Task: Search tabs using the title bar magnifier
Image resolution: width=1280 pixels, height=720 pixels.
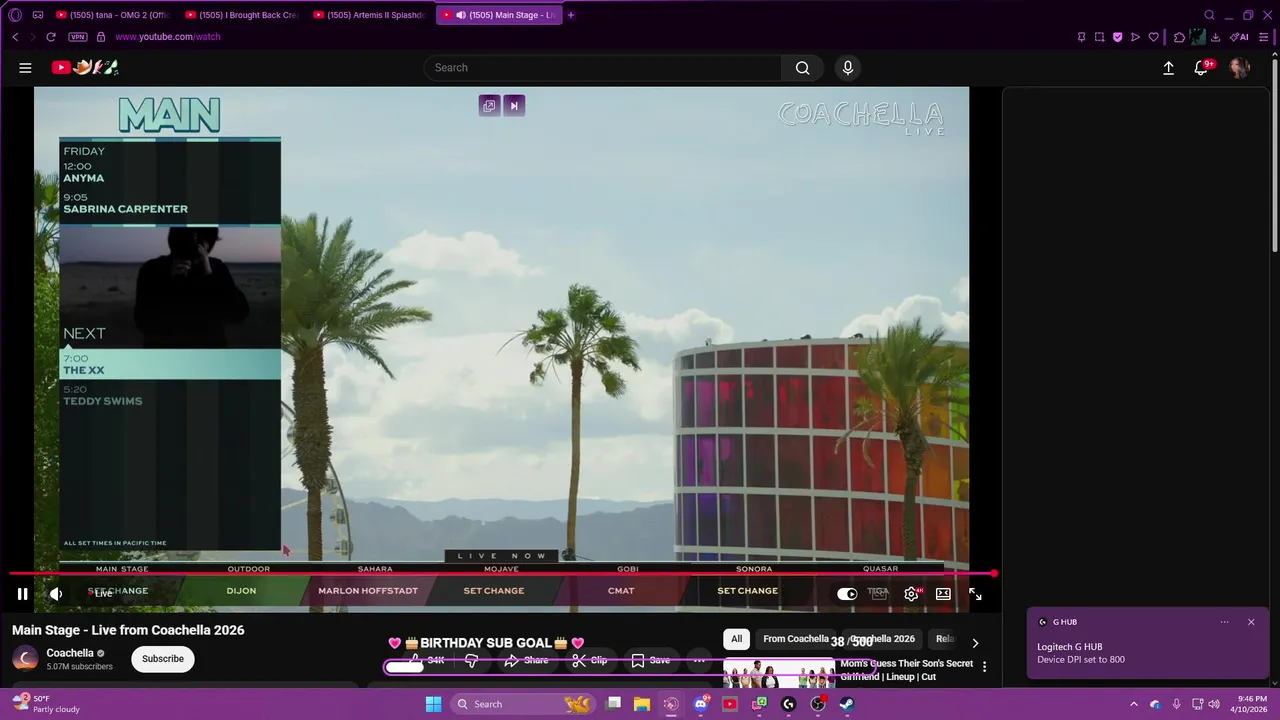Action: pos(1209,15)
